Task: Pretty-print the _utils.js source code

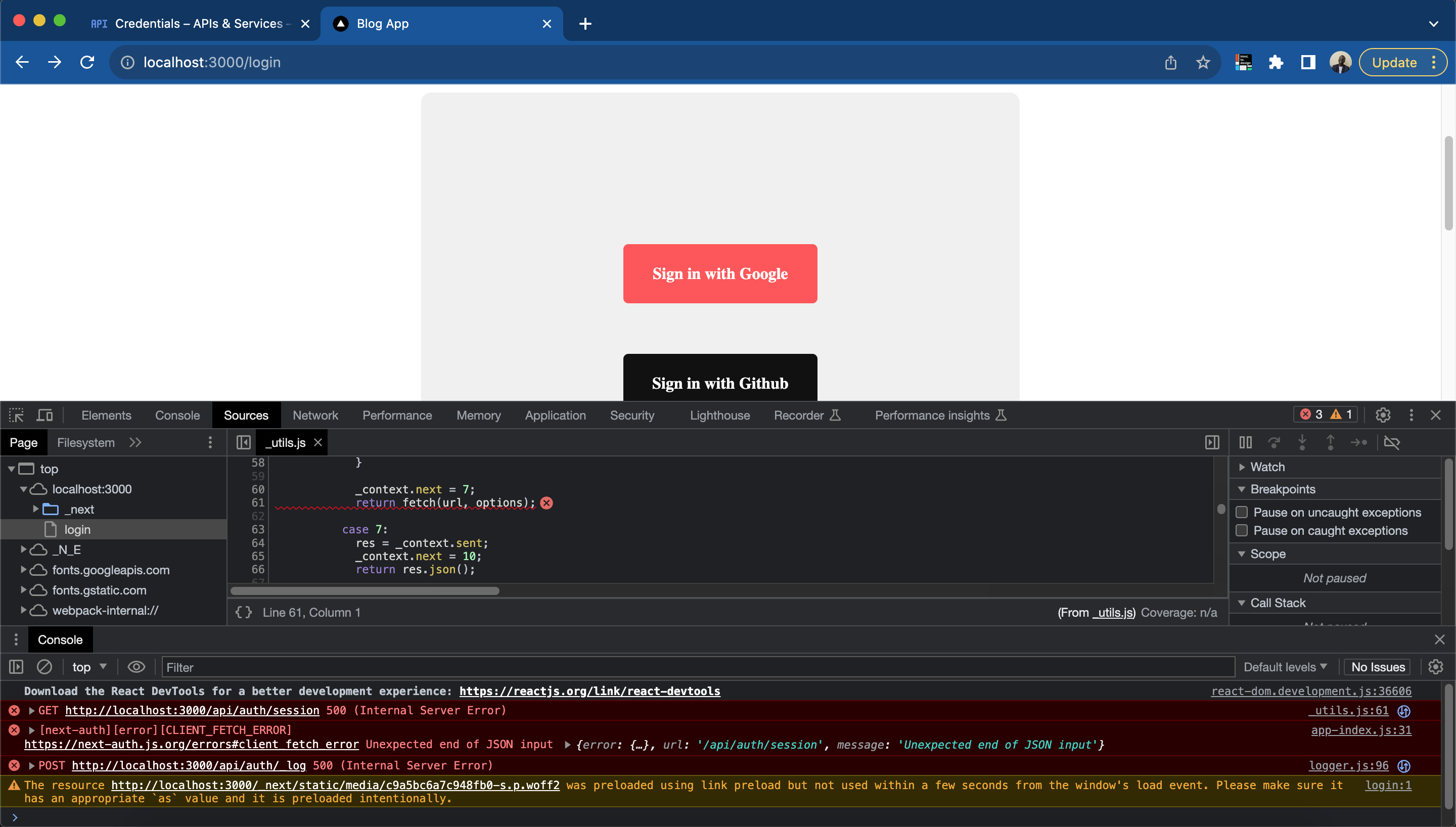Action: (244, 612)
